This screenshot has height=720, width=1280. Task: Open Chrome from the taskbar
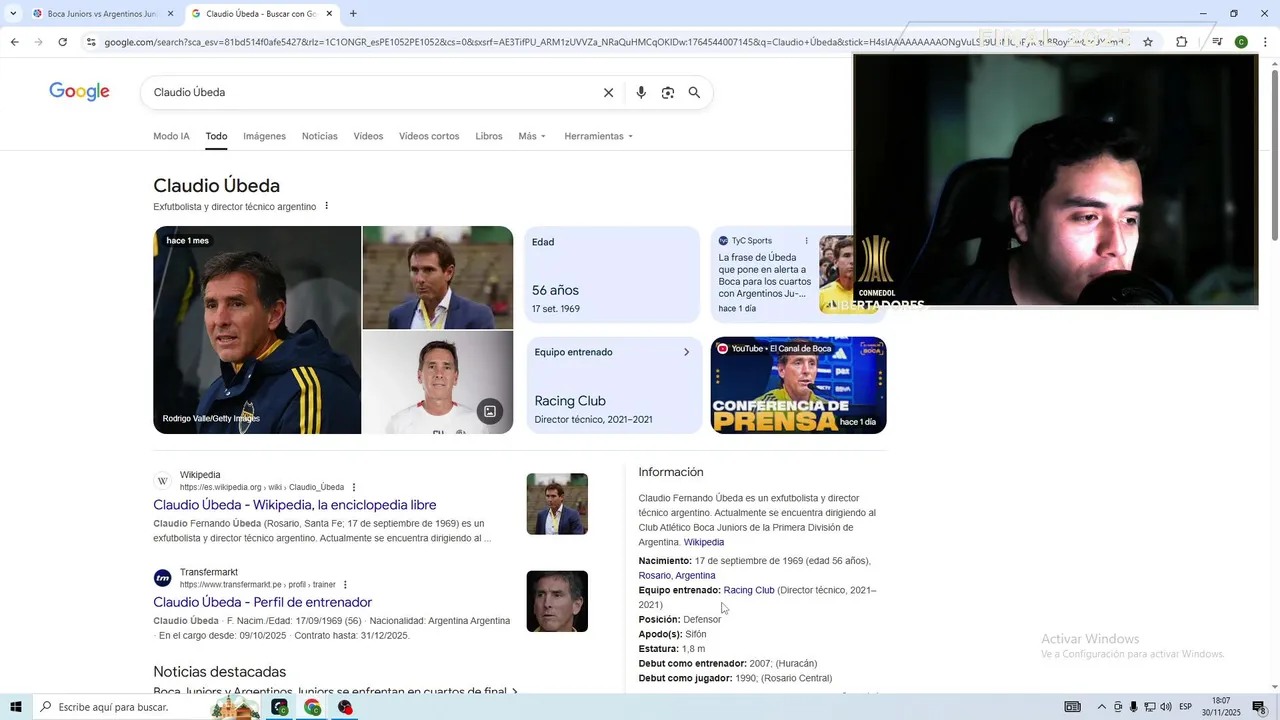click(x=313, y=707)
